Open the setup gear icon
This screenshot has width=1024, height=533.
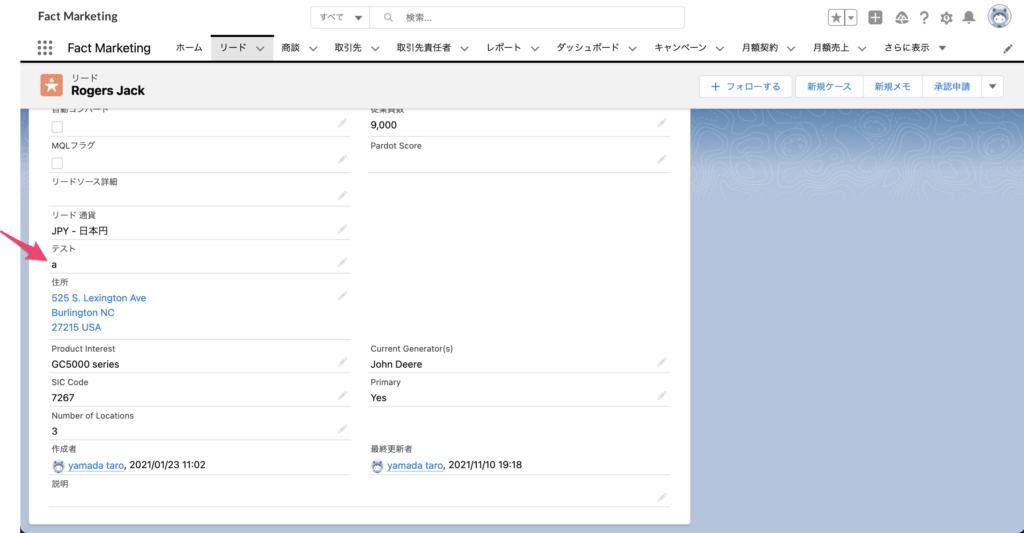(946, 18)
